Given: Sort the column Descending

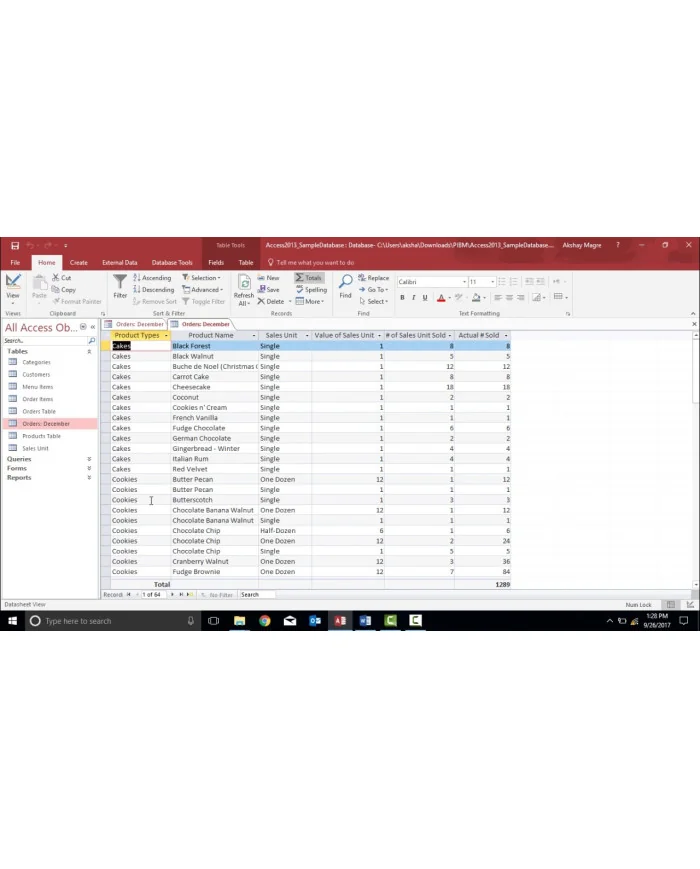Looking at the screenshot, I should tap(154, 290).
